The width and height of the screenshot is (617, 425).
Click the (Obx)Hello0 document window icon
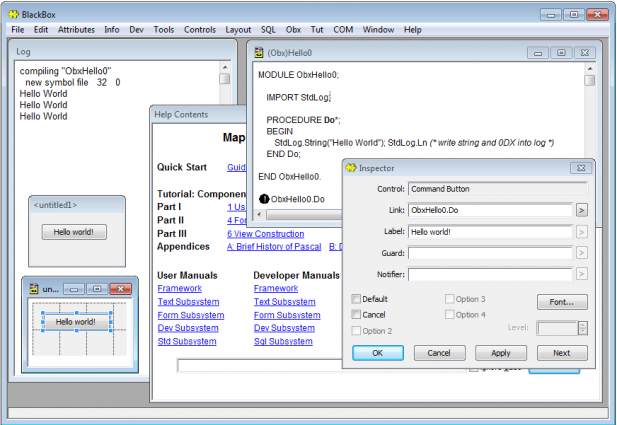259,52
